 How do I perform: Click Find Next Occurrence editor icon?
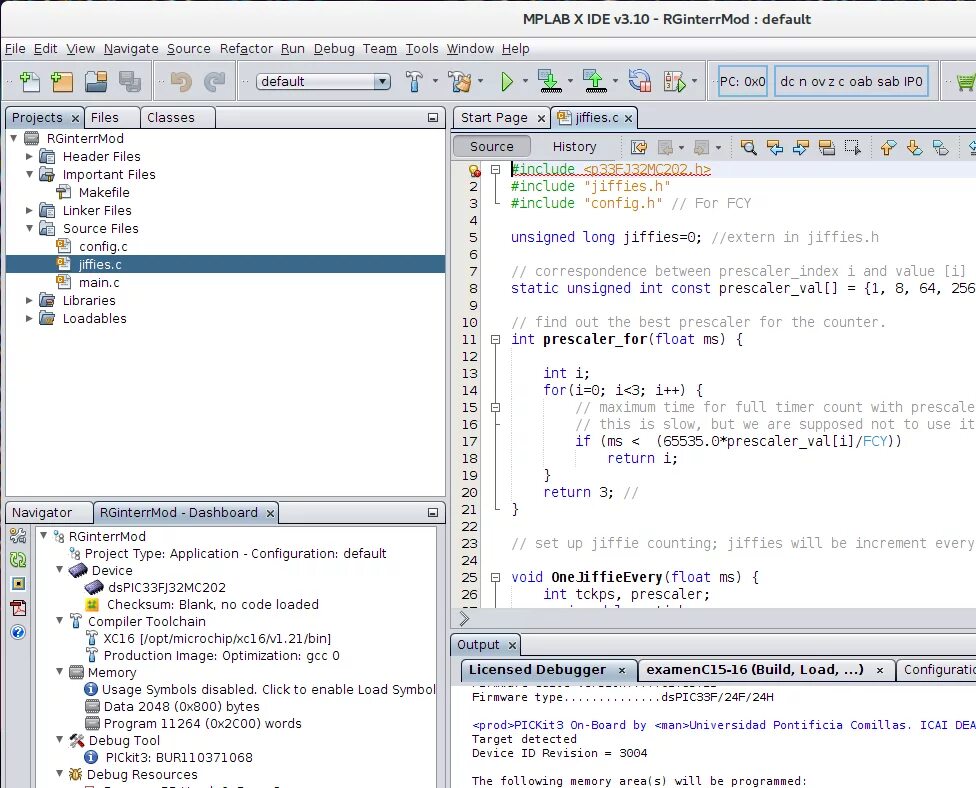click(x=800, y=147)
